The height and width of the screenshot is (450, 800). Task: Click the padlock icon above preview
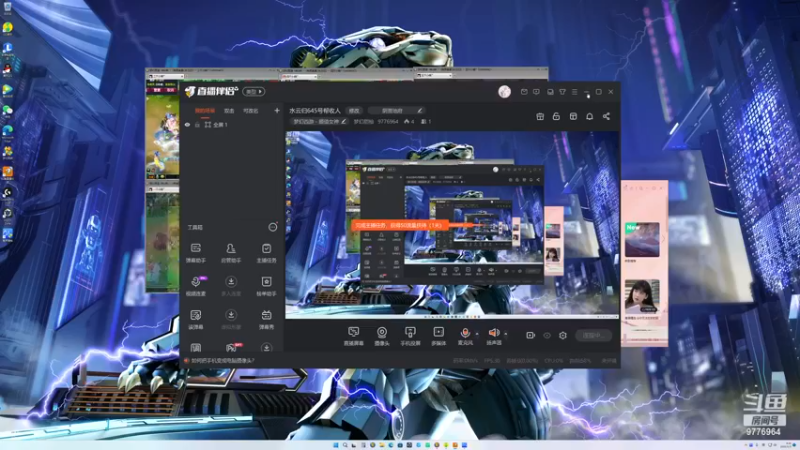click(x=556, y=116)
